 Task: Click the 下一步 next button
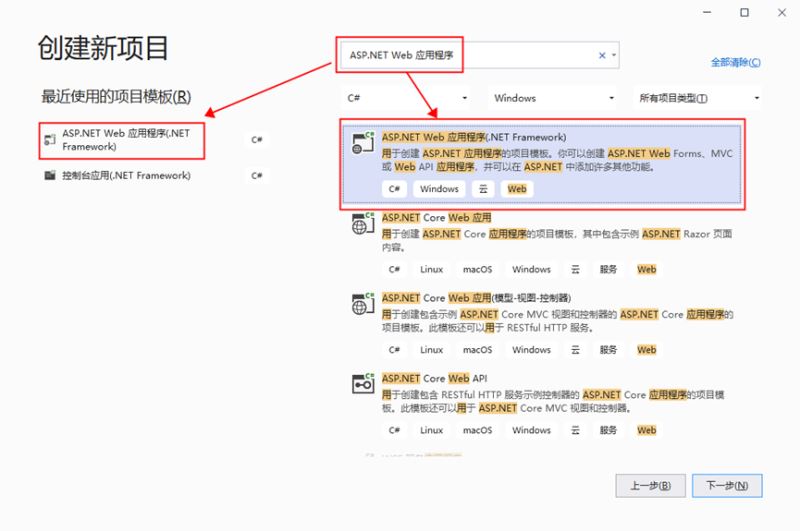point(727,486)
